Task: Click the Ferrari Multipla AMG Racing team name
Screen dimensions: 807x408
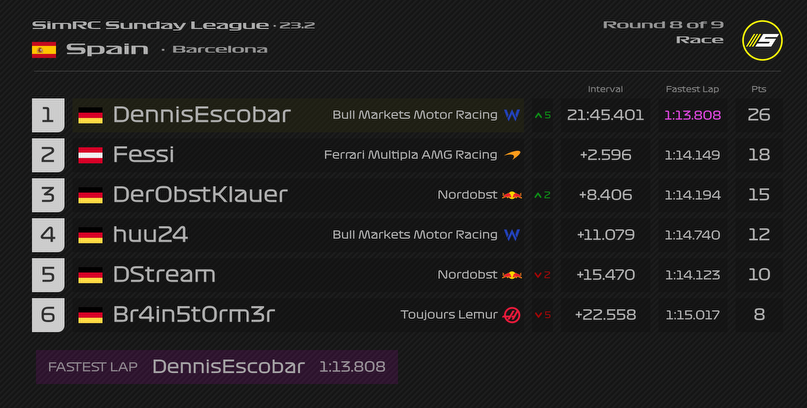Action: tap(410, 155)
